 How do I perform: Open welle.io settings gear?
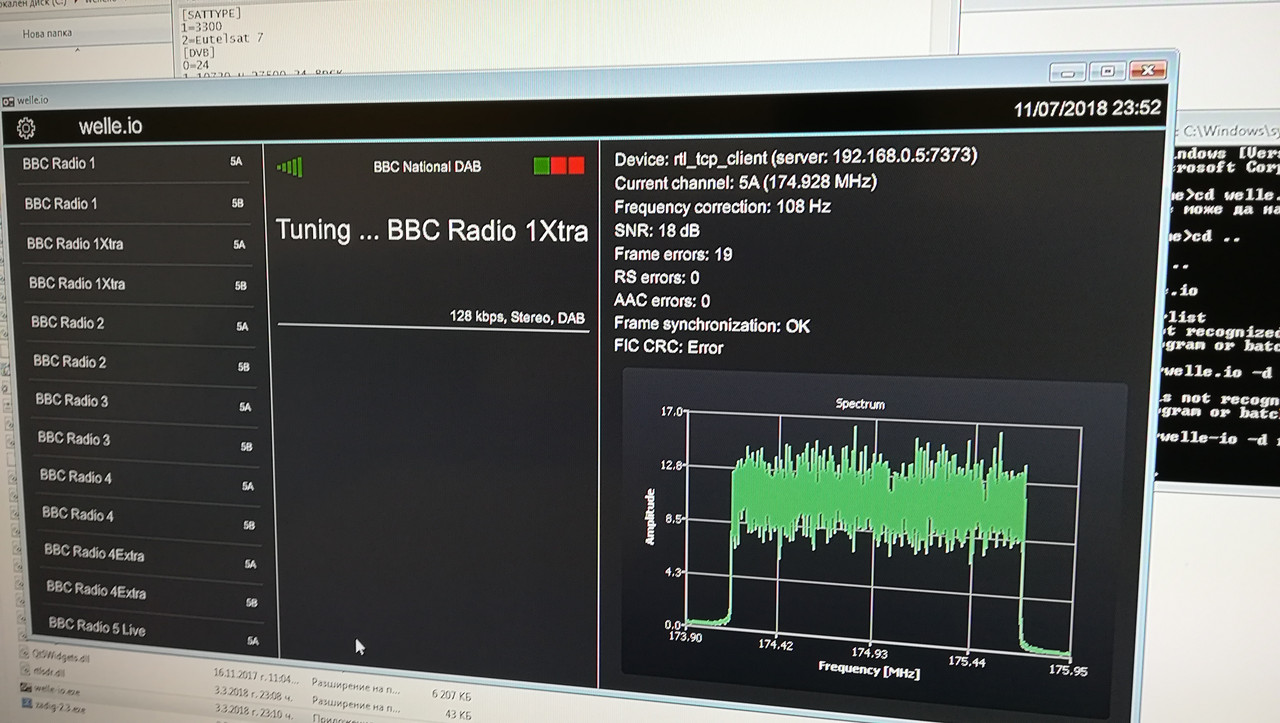(26, 129)
